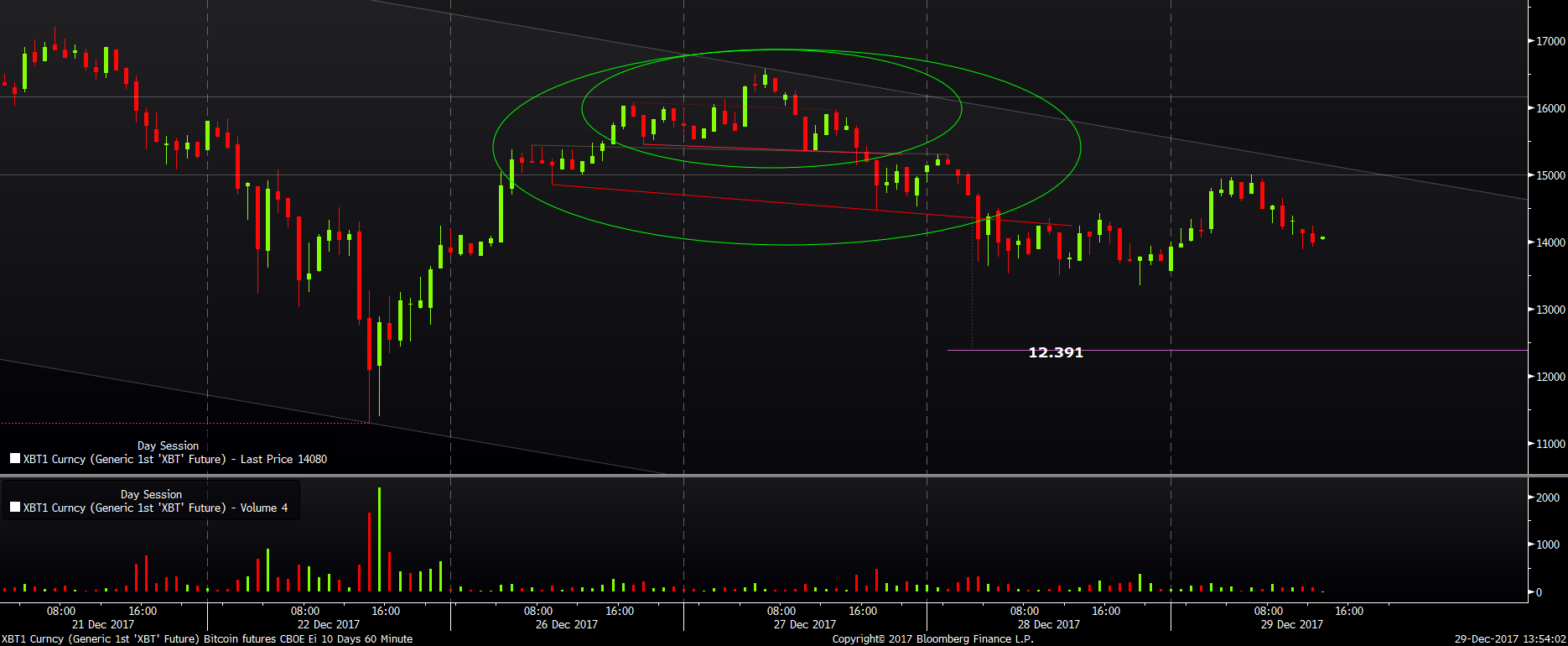Click the 1000 volume axis label
The height and width of the screenshot is (646, 1568).
pyautogui.click(x=1548, y=544)
